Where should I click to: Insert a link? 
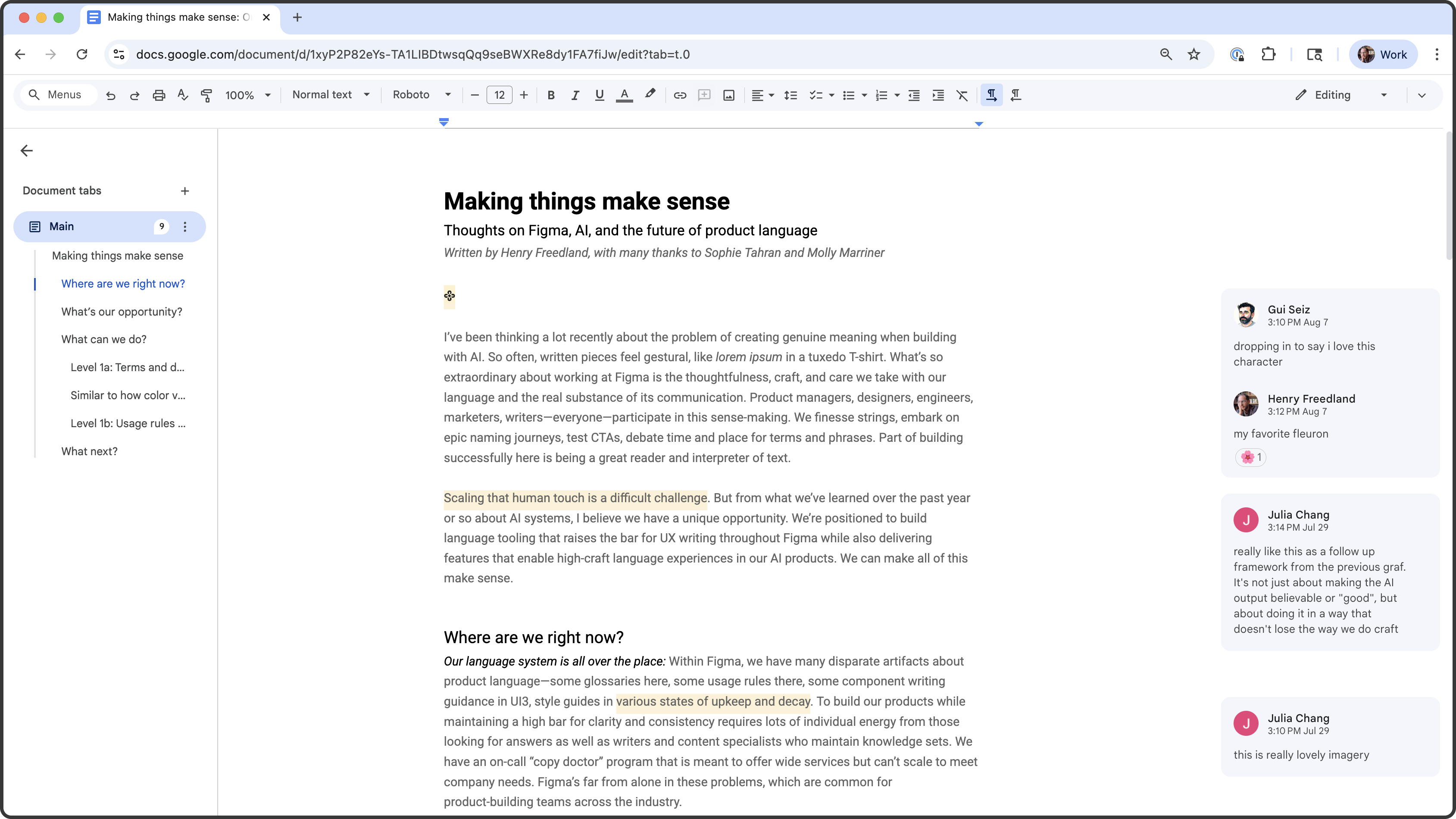pyautogui.click(x=680, y=95)
